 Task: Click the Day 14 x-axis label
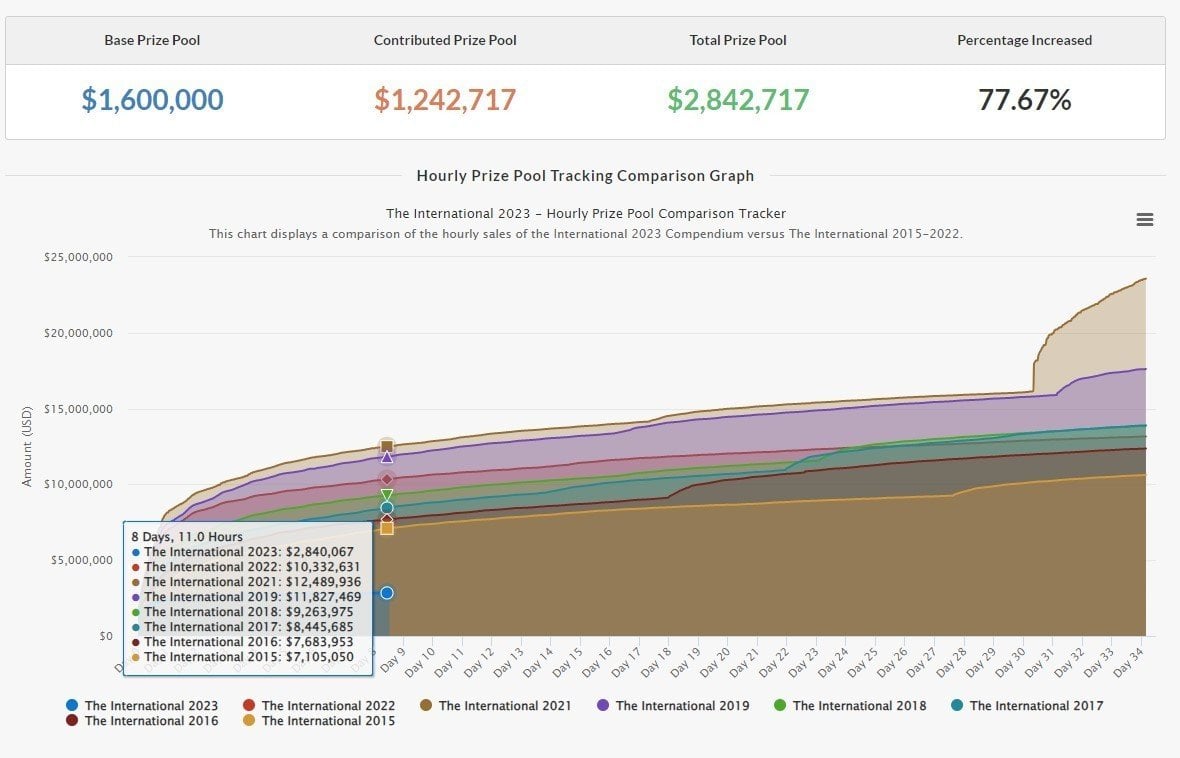click(537, 662)
